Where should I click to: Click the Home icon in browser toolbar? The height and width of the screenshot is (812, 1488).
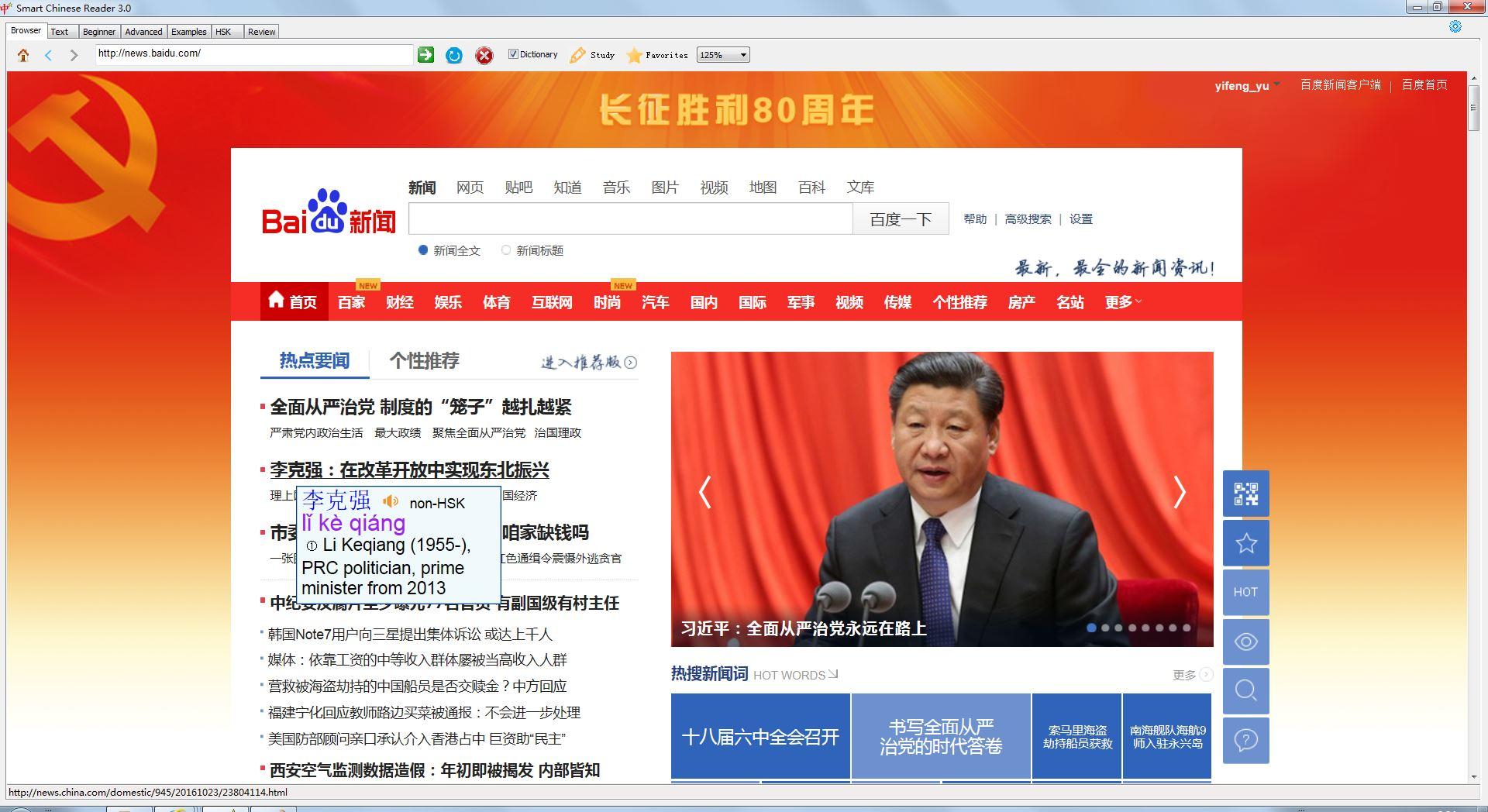click(23, 55)
